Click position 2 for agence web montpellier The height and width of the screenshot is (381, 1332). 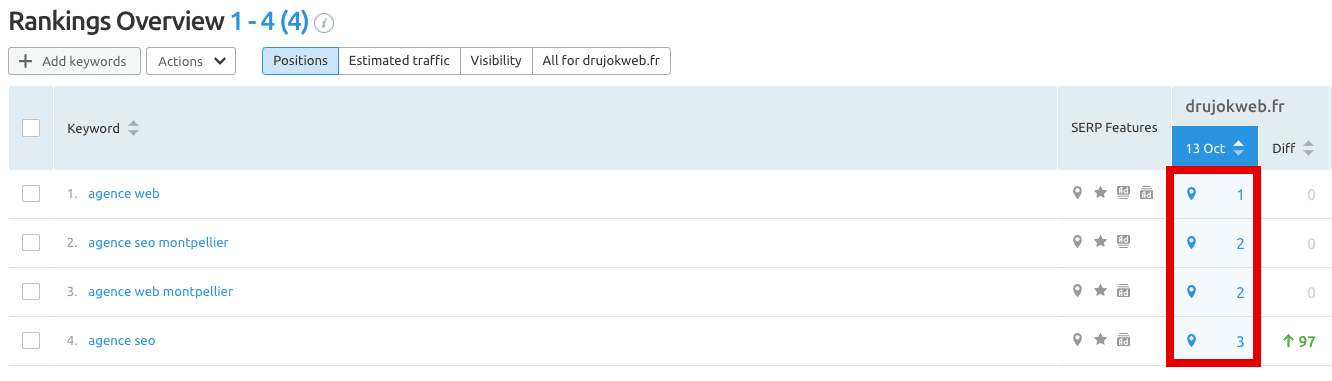point(1240,292)
